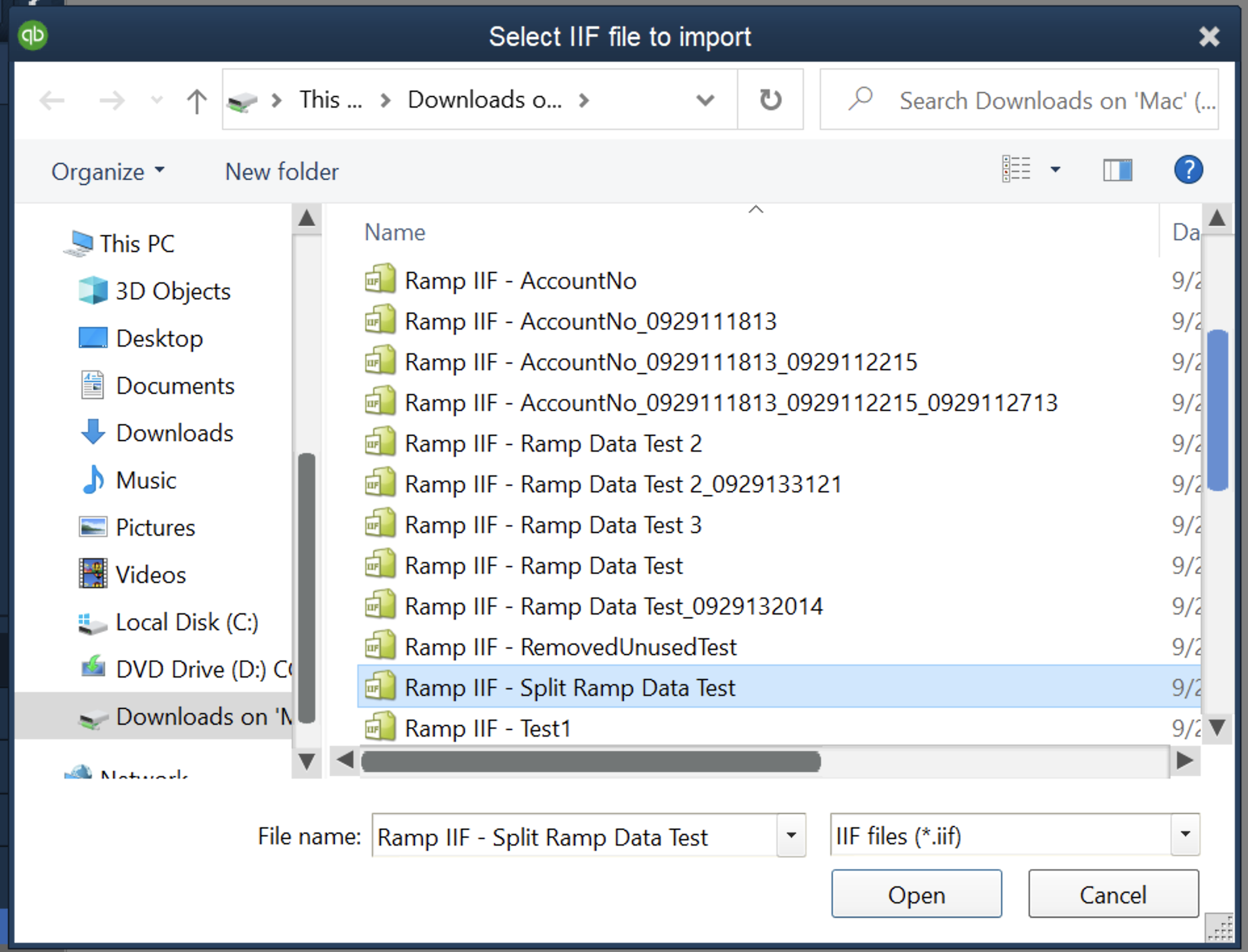Open 3D Objects in the sidebar

[x=154, y=291]
